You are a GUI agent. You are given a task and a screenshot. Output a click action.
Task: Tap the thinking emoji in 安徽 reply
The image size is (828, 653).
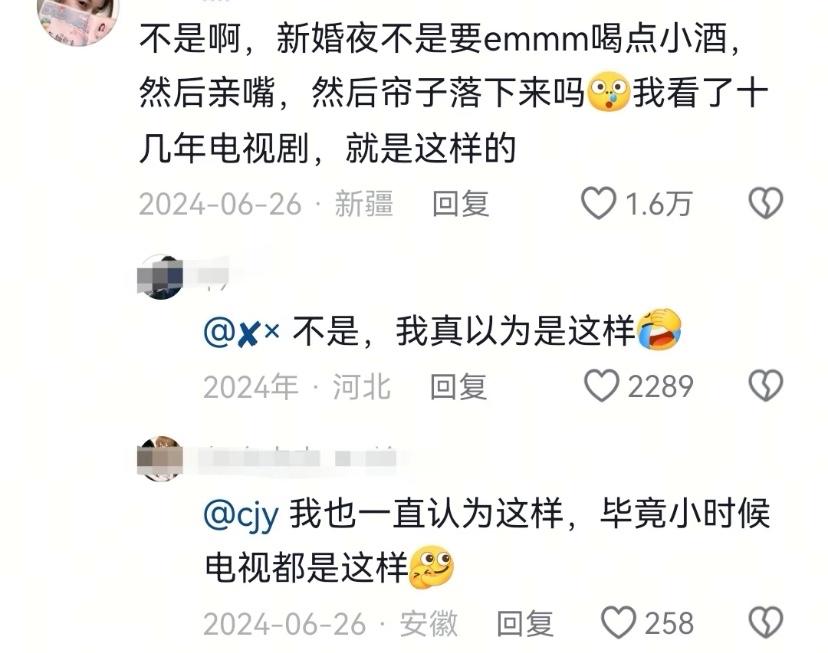point(431,568)
